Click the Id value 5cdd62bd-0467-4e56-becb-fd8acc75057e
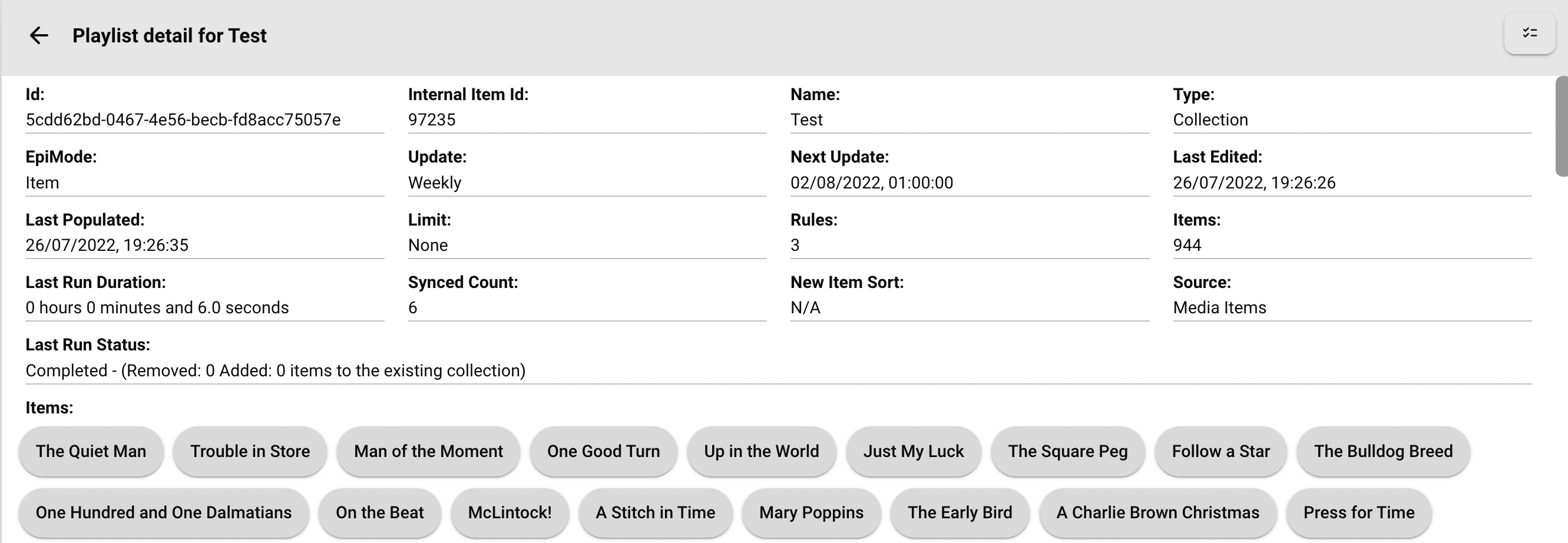 pos(183,120)
